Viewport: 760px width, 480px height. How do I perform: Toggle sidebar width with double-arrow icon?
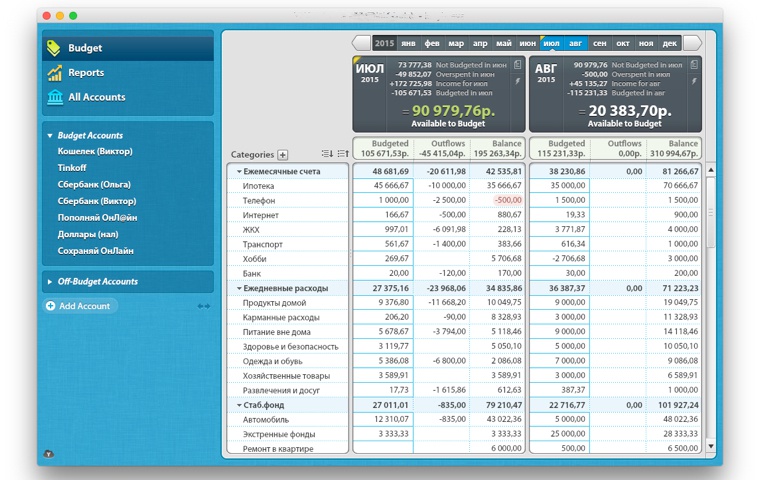click(x=204, y=306)
